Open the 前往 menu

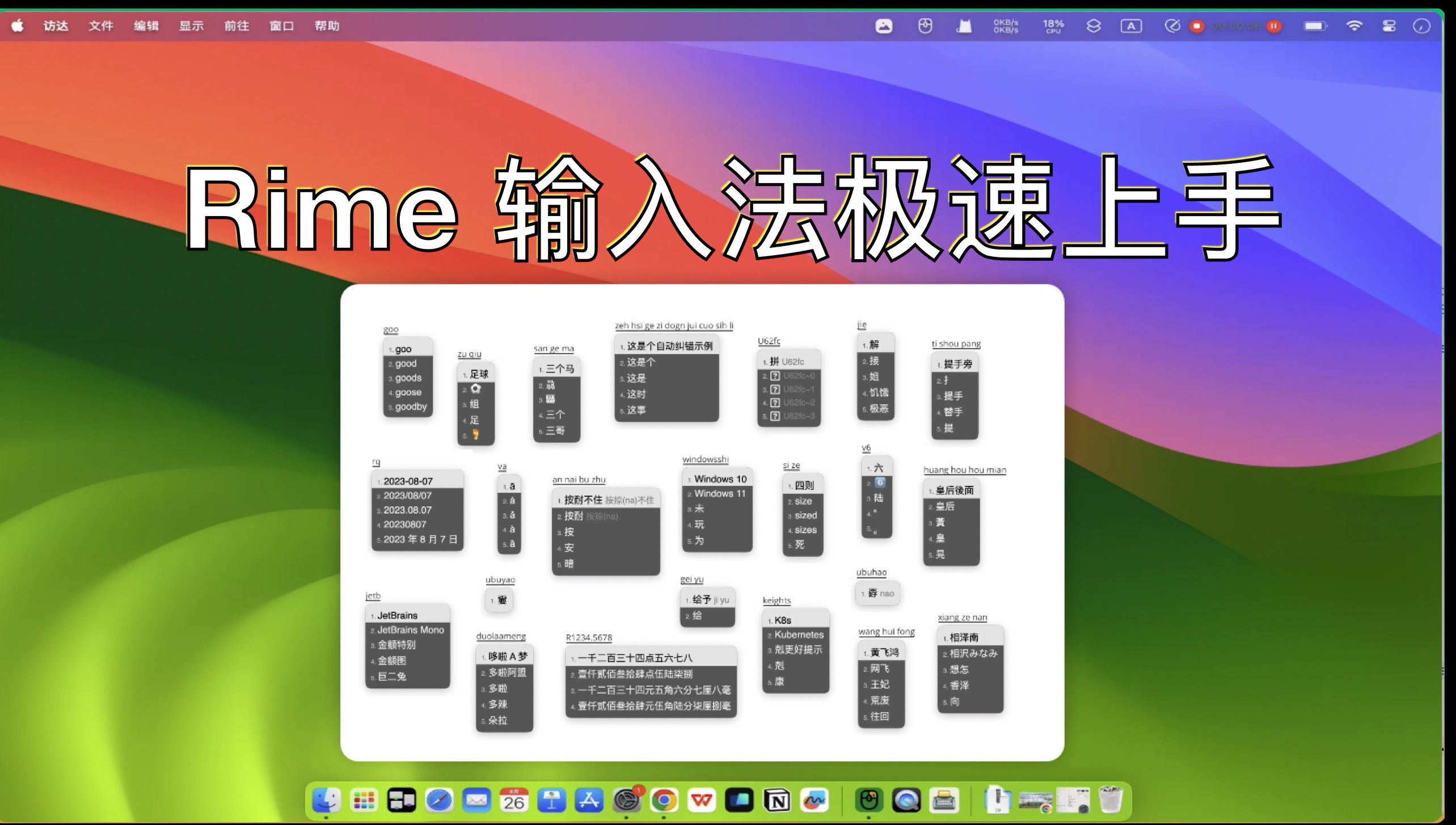coord(237,26)
